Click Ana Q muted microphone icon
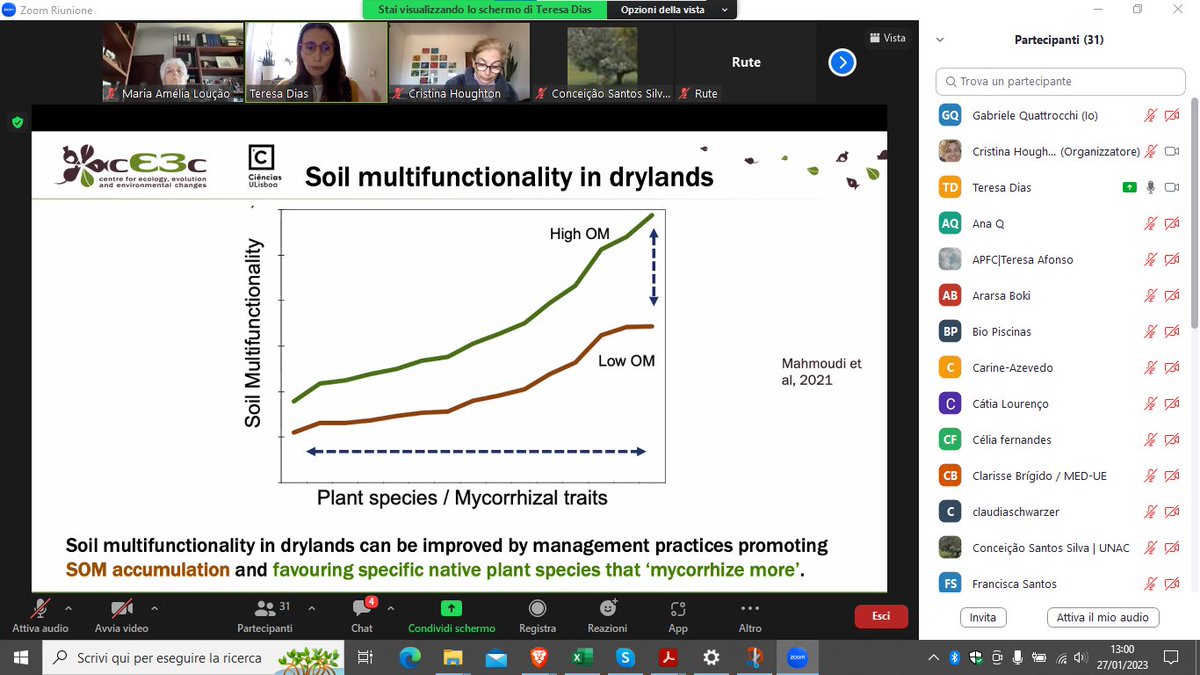 click(x=1151, y=224)
